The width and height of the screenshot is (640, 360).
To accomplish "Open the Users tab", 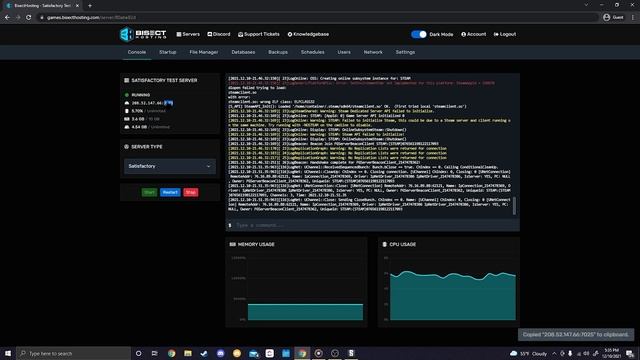I will click(x=344, y=52).
